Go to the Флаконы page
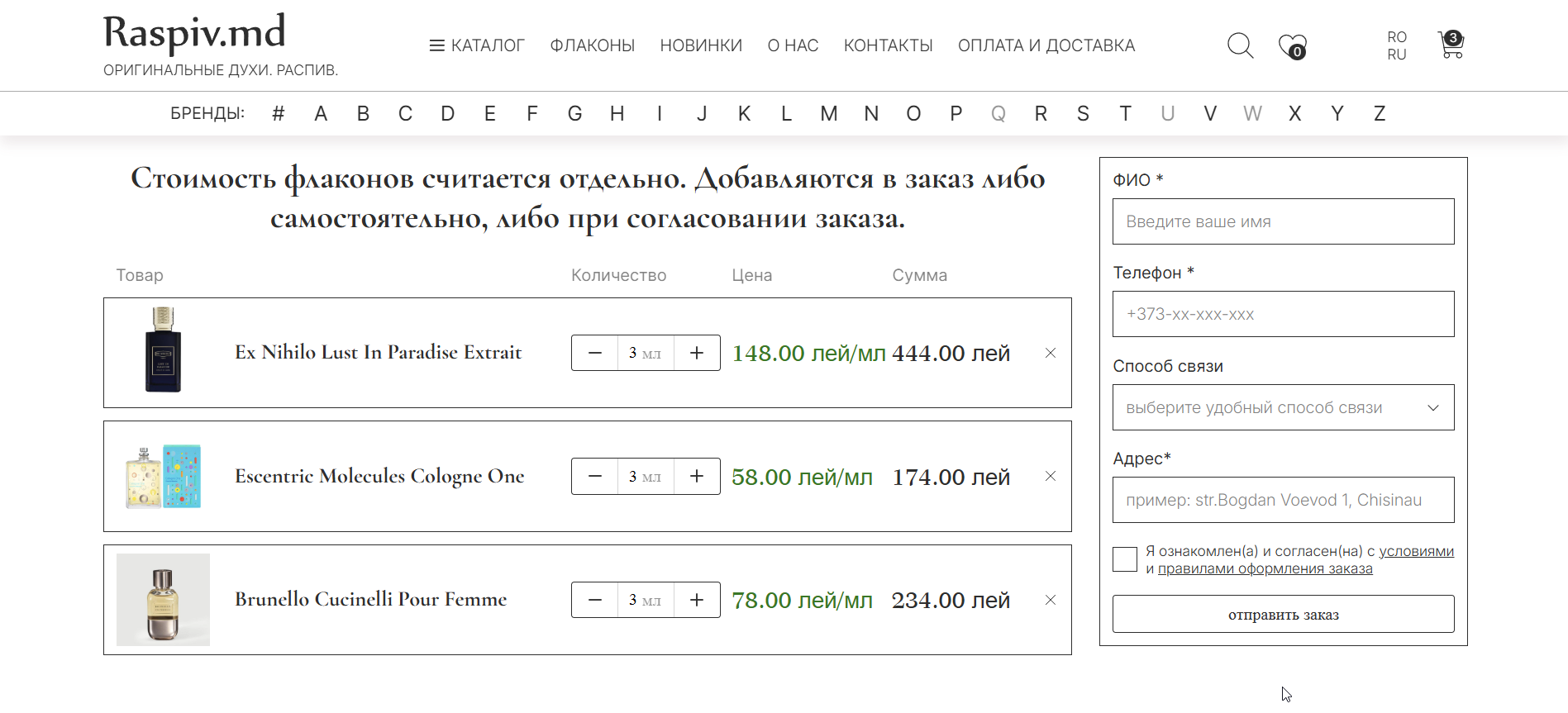This screenshot has width=1568, height=713. (593, 45)
